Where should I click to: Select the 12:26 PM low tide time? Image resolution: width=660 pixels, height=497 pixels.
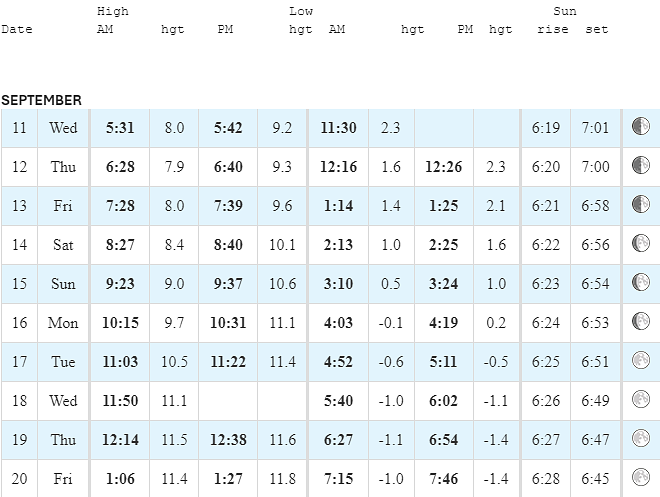[x=444, y=167]
